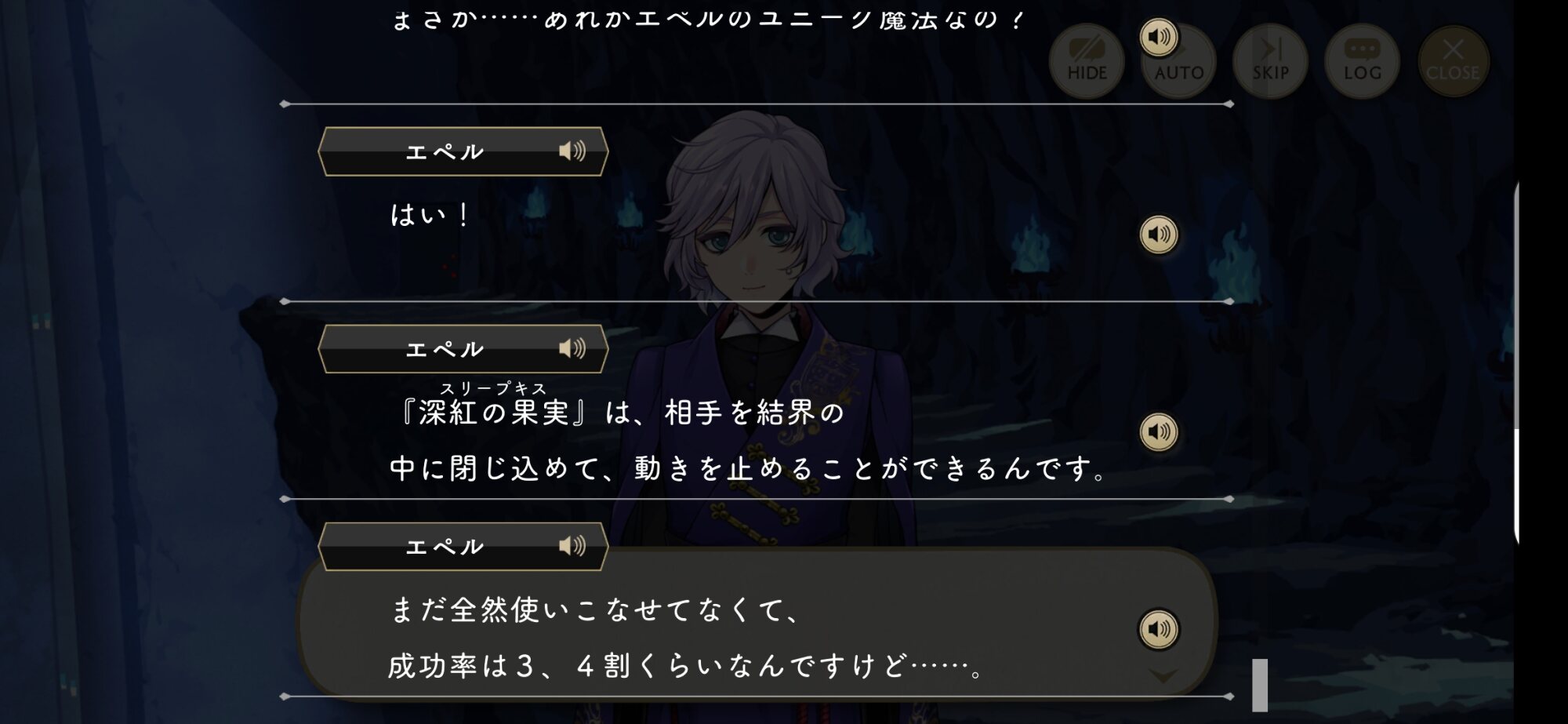Image resolution: width=1568 pixels, height=724 pixels.
Task: Skip the story with SKIP button
Action: point(1270,61)
